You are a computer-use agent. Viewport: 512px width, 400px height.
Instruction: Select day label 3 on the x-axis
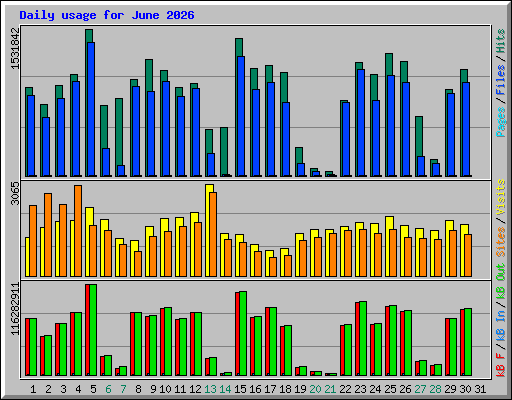click(x=63, y=389)
